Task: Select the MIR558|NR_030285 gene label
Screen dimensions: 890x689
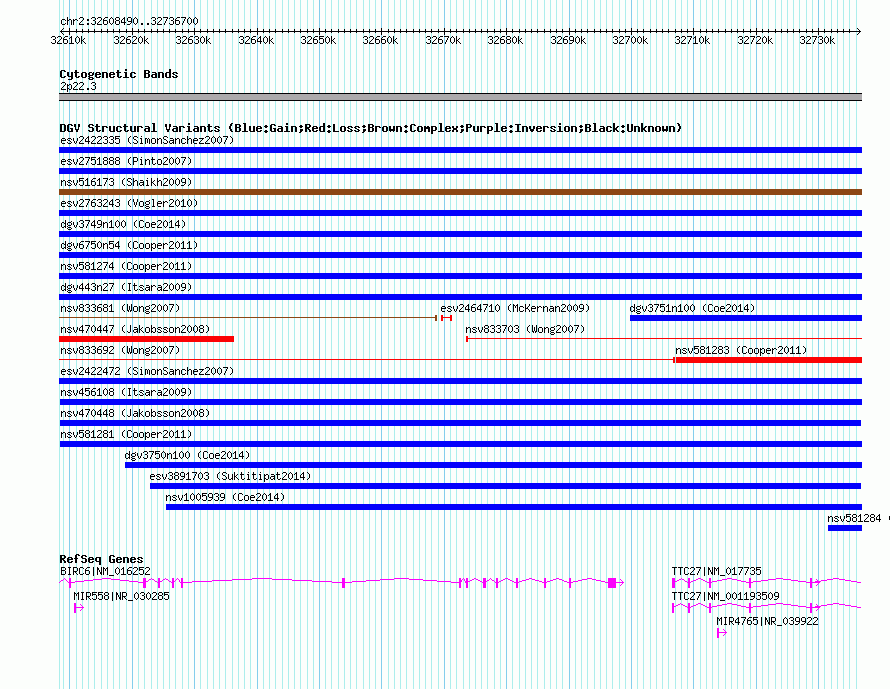Action: [121, 596]
